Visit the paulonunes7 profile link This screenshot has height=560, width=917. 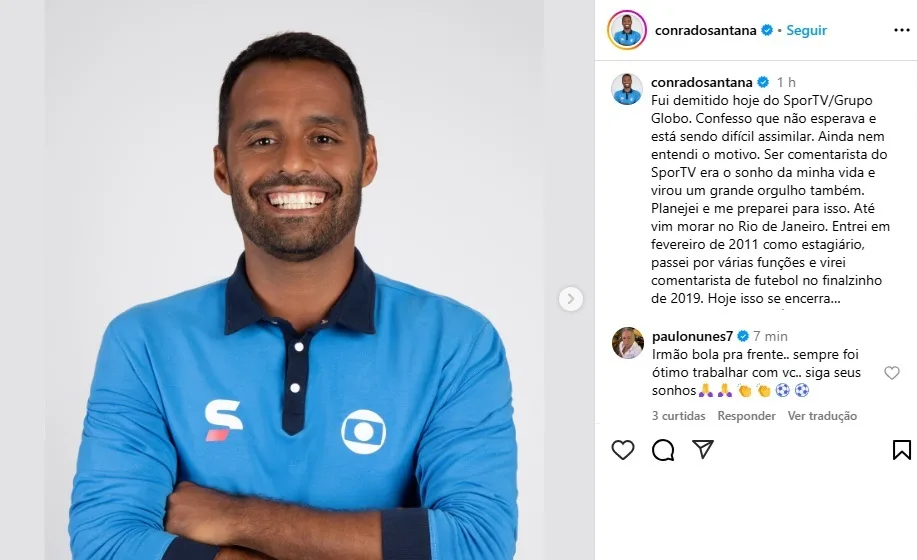[x=692, y=336]
